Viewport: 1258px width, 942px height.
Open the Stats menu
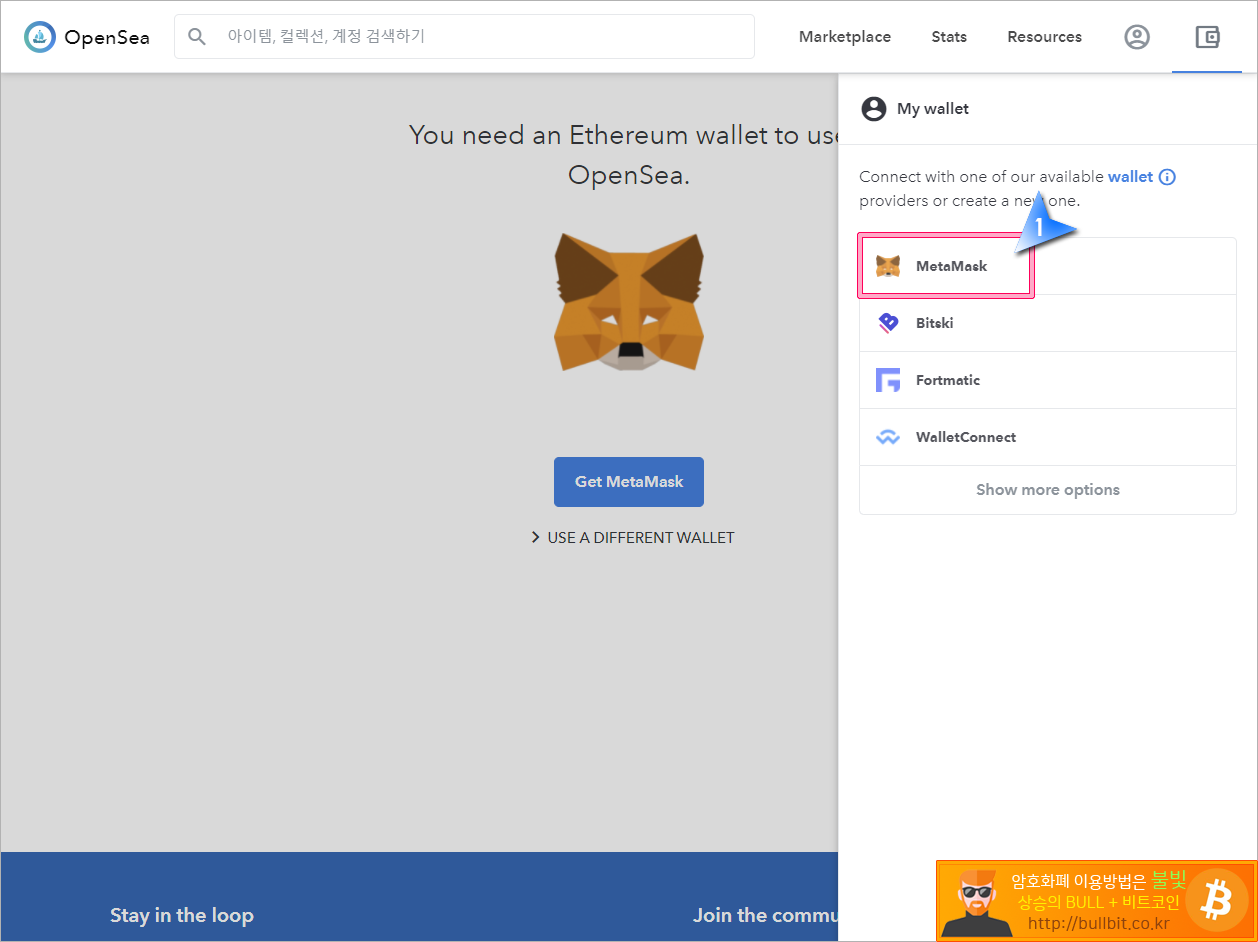click(949, 37)
